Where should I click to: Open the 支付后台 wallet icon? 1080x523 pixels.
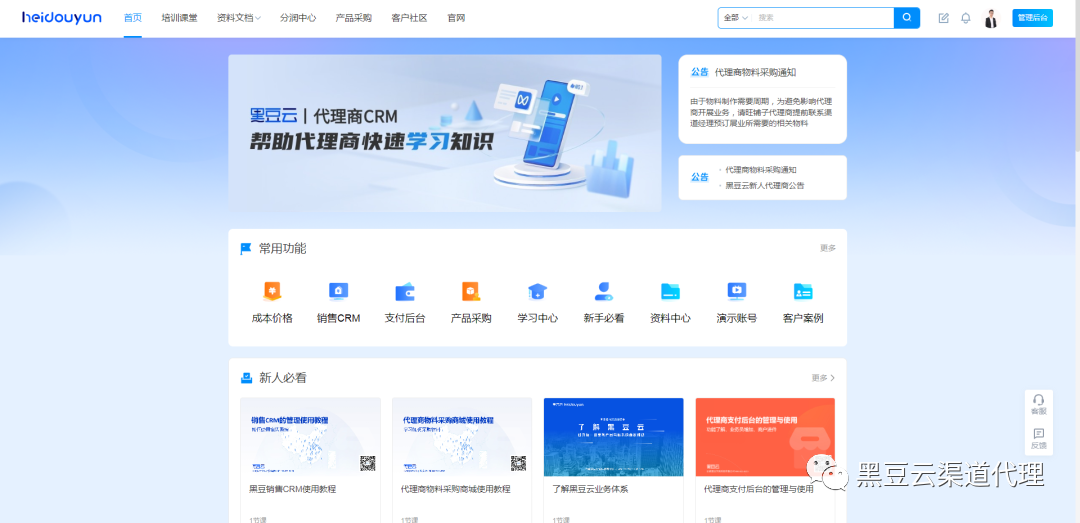405,291
